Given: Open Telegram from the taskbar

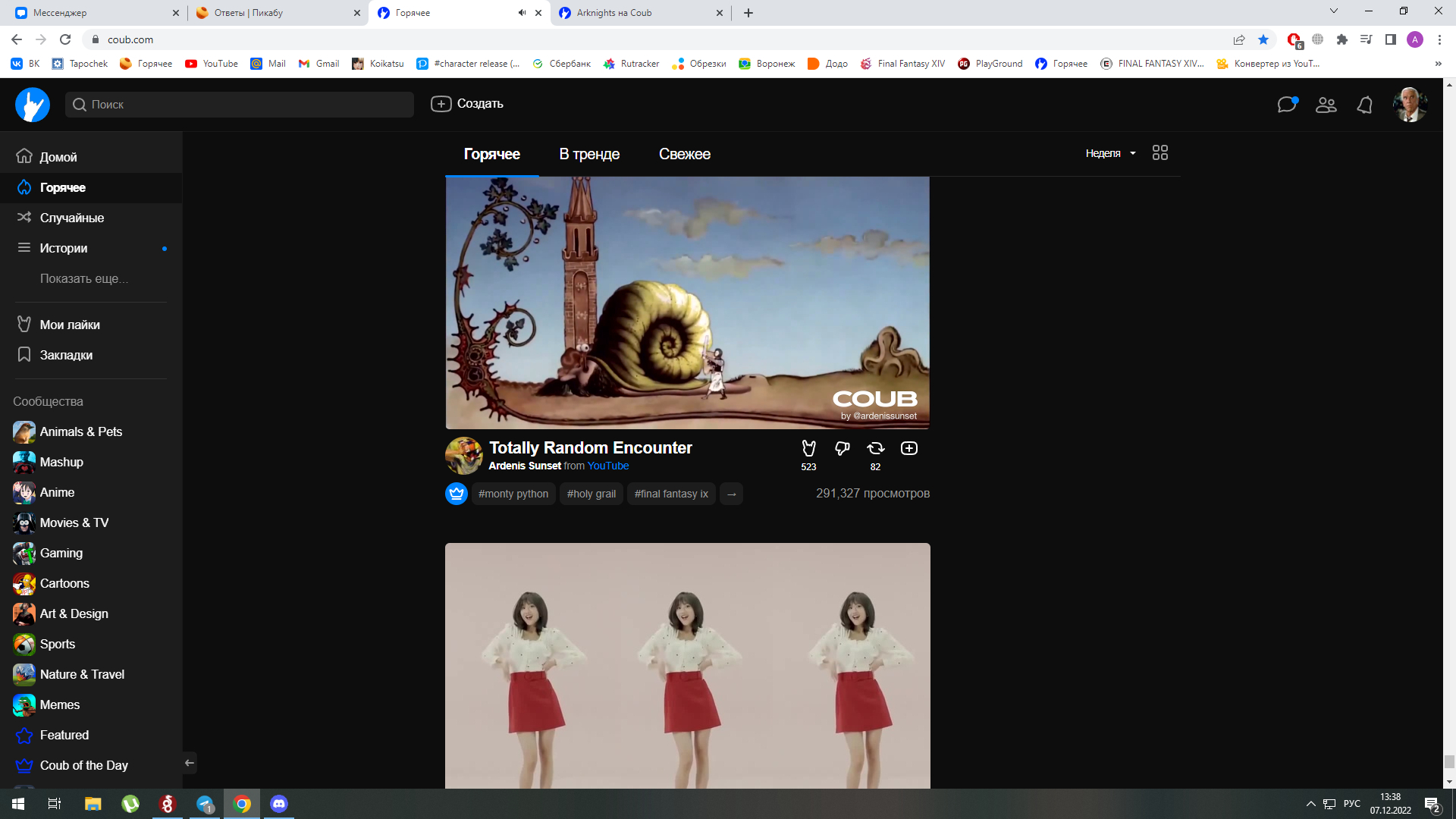Looking at the screenshot, I should pyautogui.click(x=205, y=804).
